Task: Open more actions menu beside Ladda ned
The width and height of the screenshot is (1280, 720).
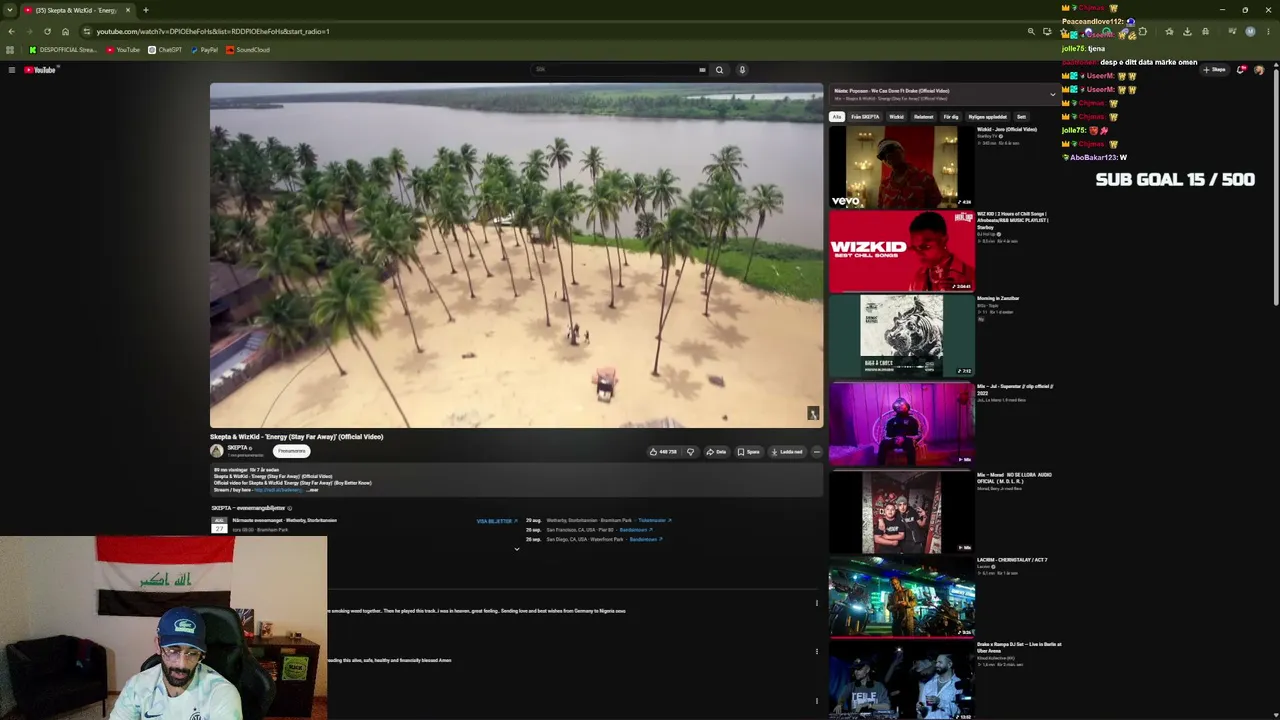Action: pos(816,452)
